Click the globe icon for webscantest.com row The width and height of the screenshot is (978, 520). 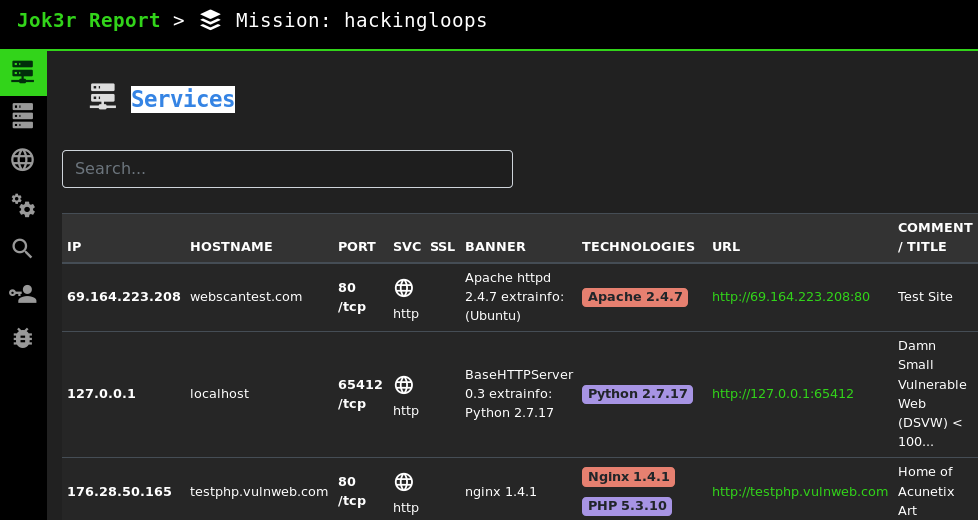point(404,288)
